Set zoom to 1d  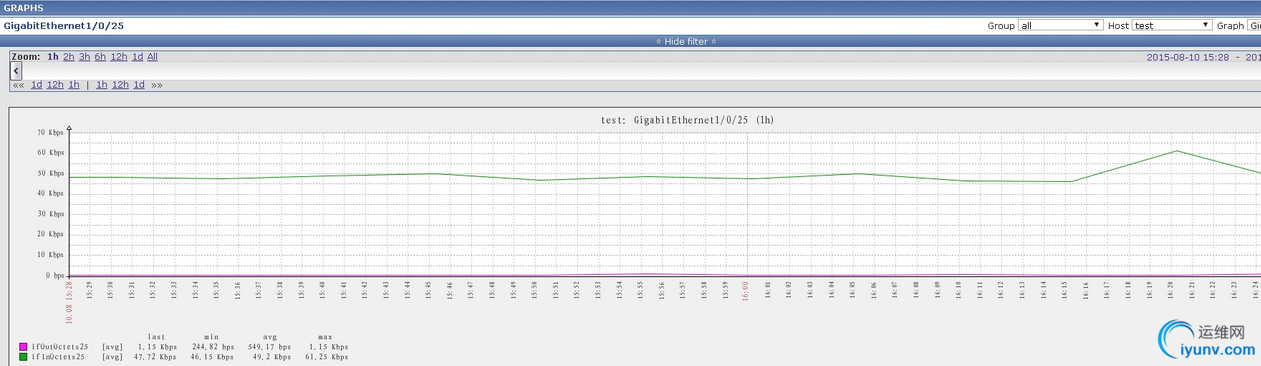click(138, 57)
